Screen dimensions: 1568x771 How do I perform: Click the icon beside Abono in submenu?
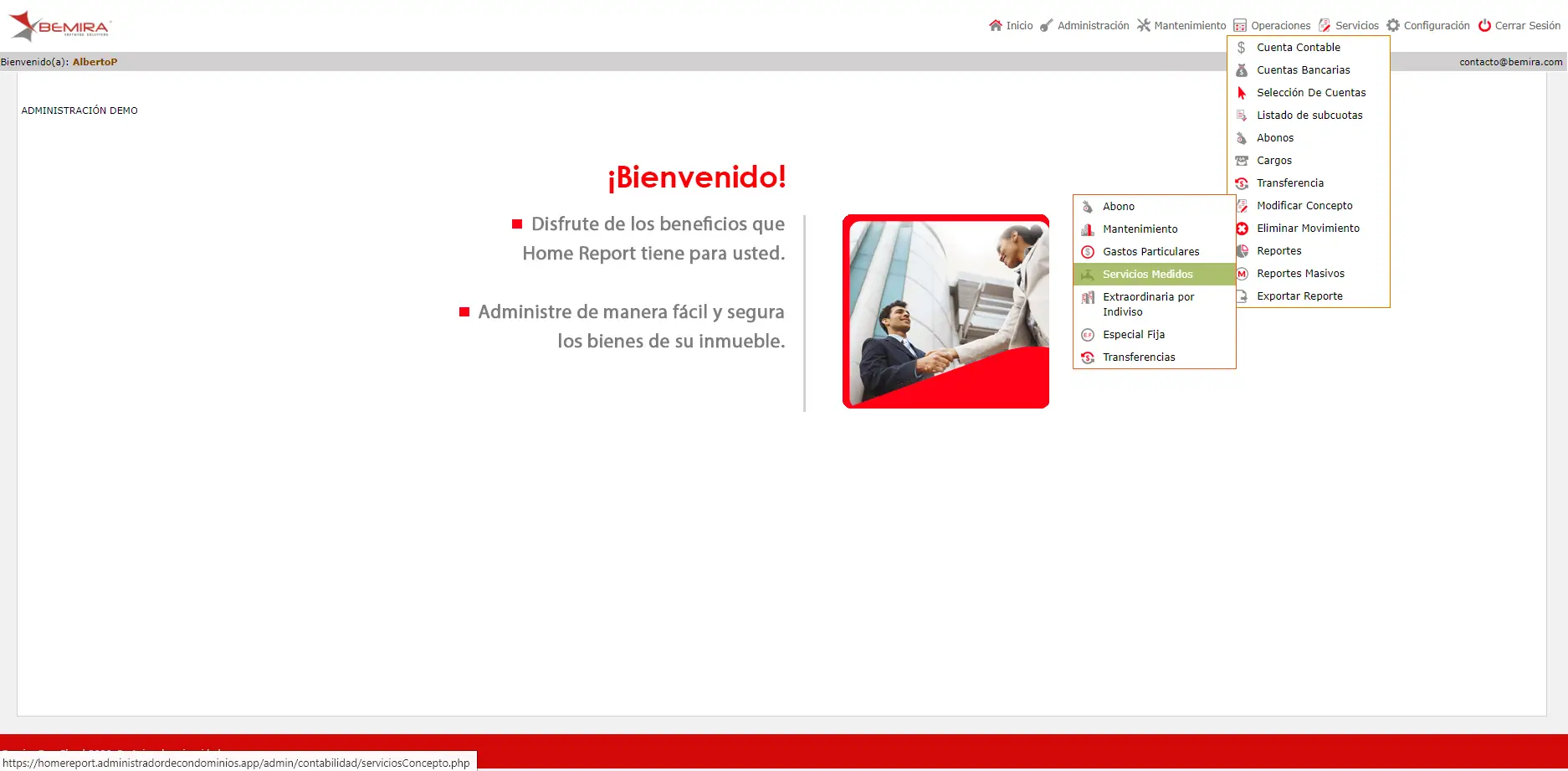coord(1088,207)
